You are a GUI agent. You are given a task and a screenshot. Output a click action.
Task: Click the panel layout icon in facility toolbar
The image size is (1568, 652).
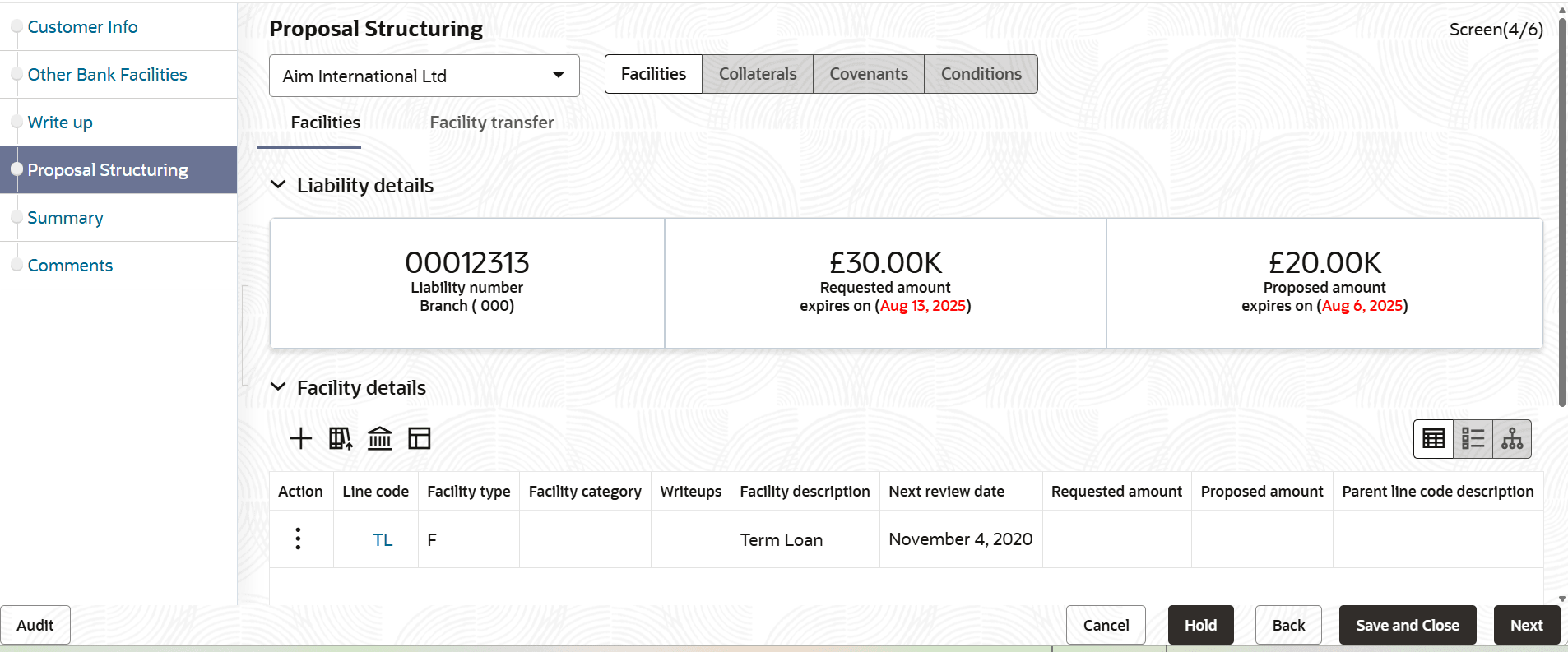[x=420, y=438]
